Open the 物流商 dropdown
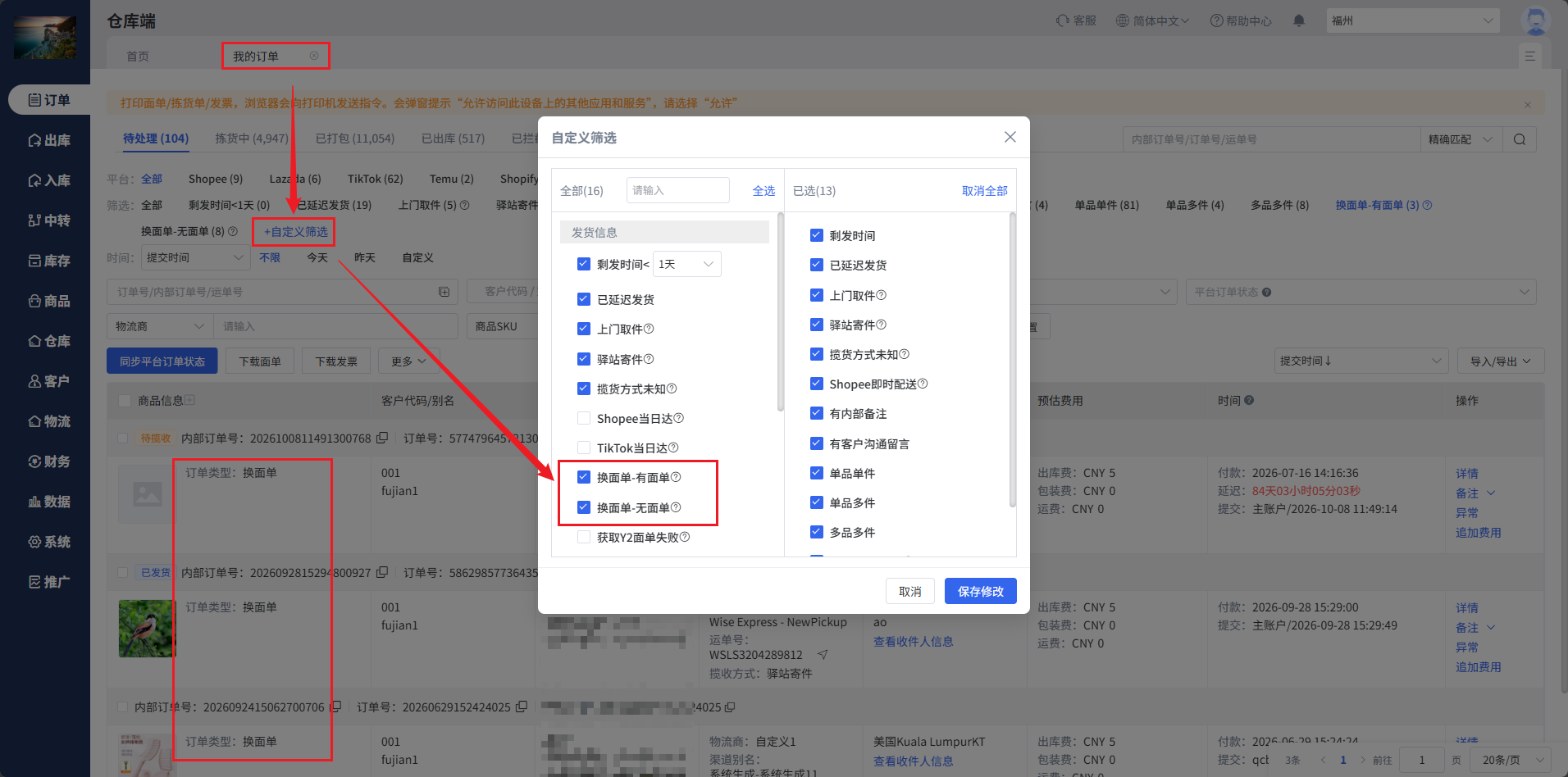Viewport: 1568px width, 777px height. (160, 326)
